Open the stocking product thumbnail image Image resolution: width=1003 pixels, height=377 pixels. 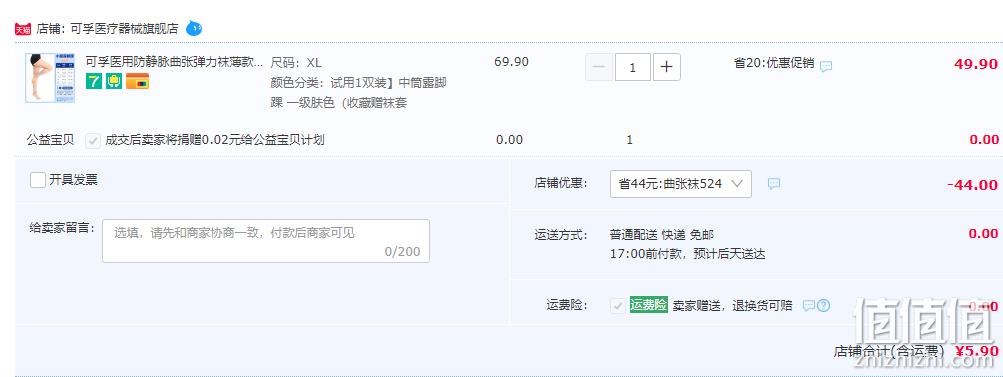50,78
